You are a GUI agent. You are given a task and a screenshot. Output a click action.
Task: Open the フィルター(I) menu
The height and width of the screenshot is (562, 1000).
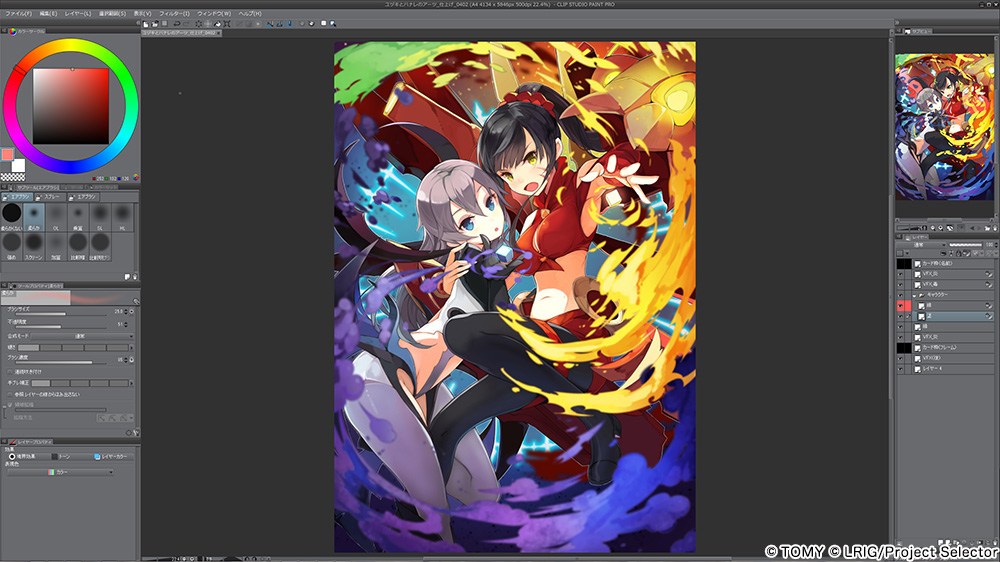174,13
